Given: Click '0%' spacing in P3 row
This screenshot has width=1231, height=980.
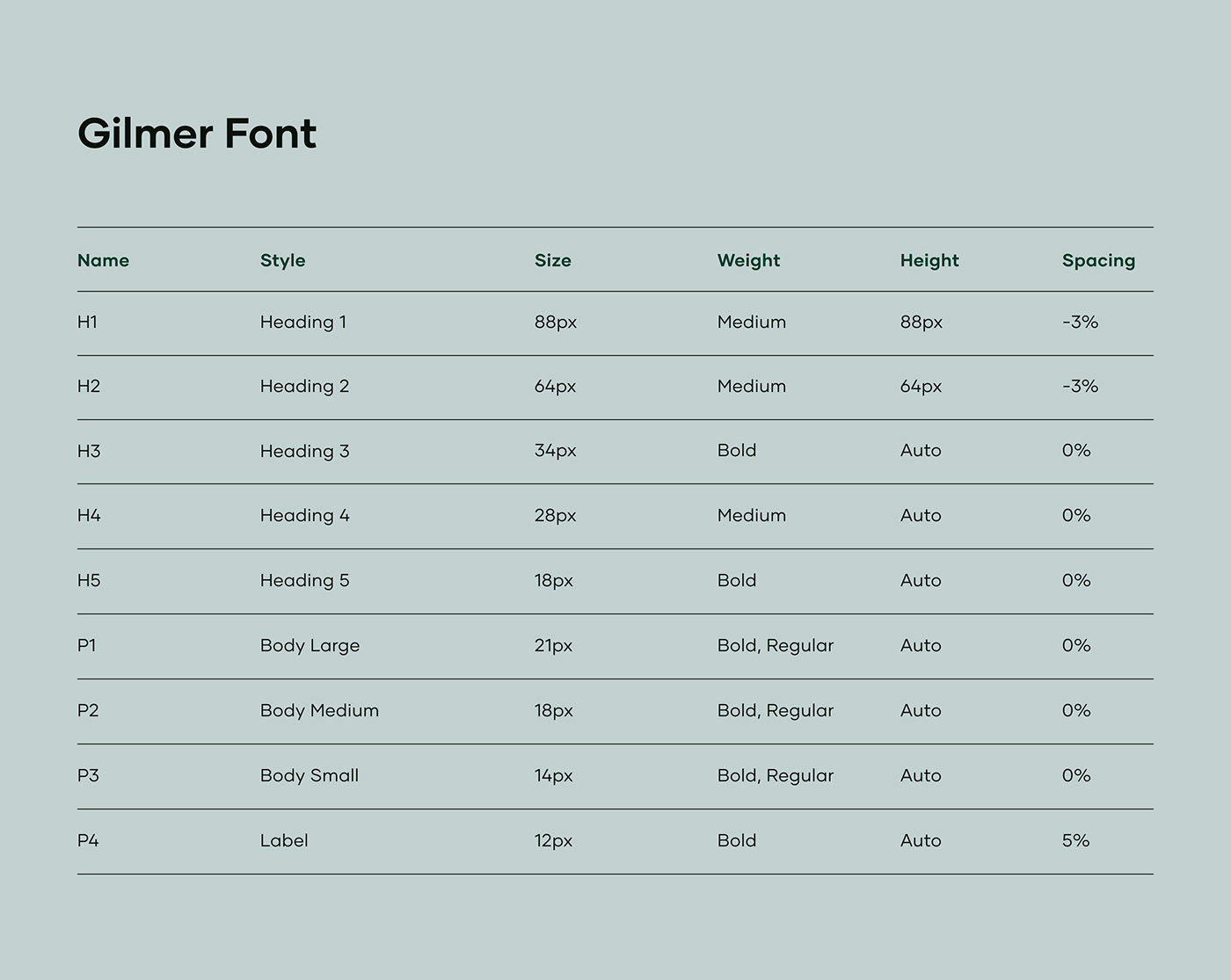Looking at the screenshot, I should point(1076,775).
